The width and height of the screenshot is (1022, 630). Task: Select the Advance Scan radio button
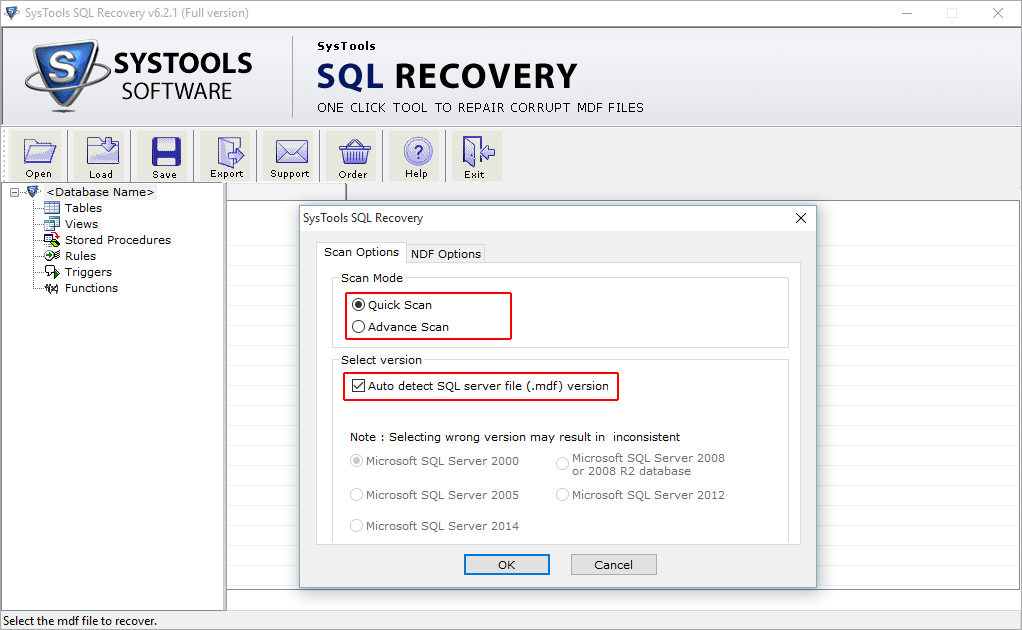[x=358, y=327]
